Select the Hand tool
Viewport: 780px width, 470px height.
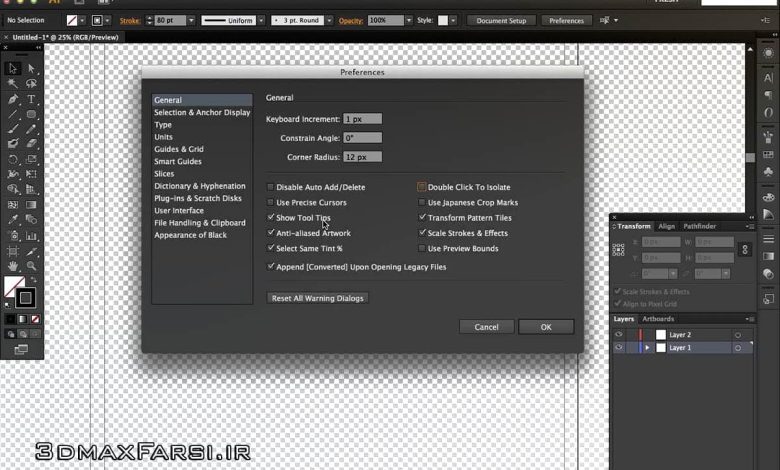tap(12, 266)
